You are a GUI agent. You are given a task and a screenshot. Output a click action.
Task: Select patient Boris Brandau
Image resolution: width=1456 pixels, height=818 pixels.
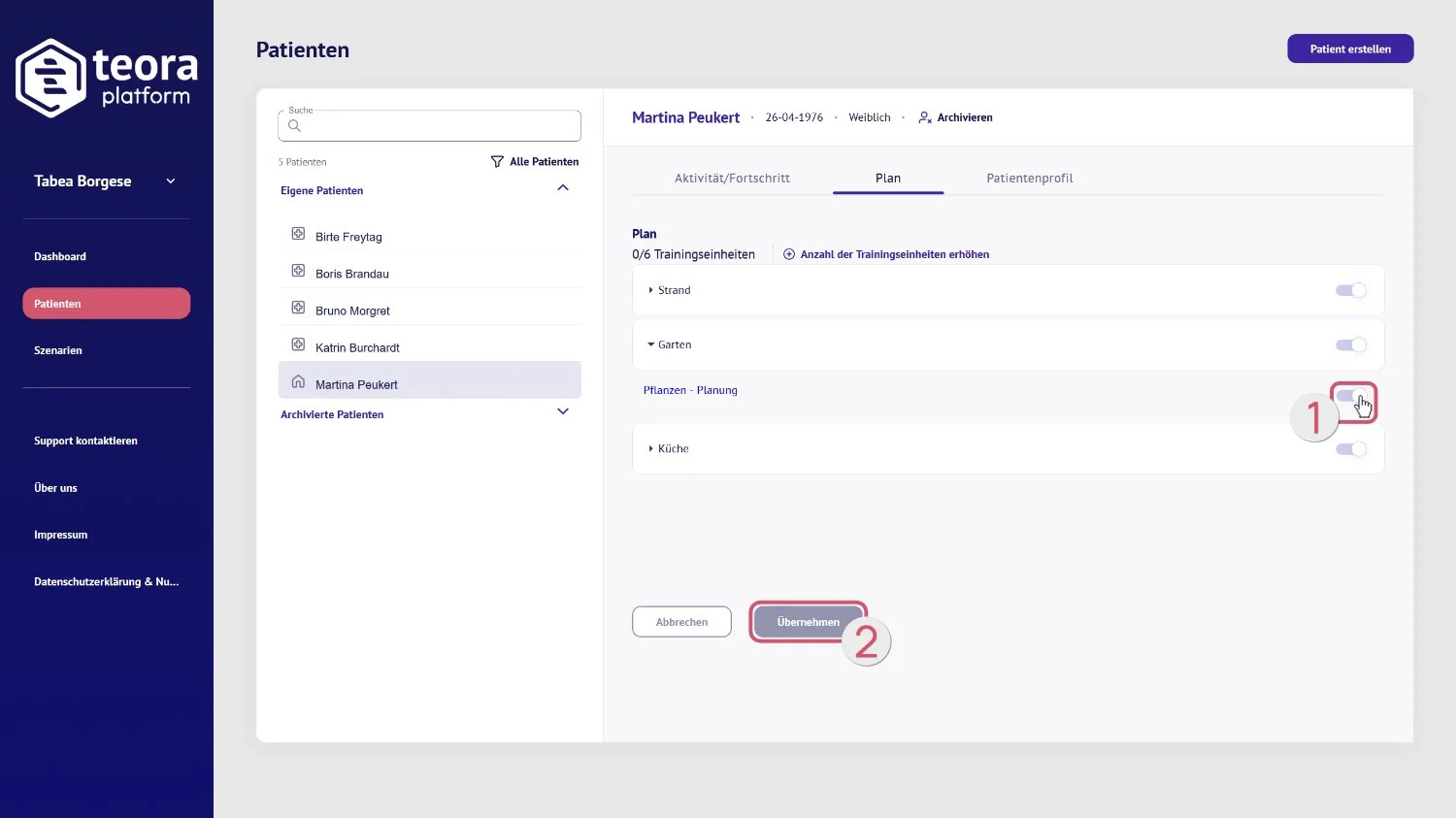(x=430, y=273)
